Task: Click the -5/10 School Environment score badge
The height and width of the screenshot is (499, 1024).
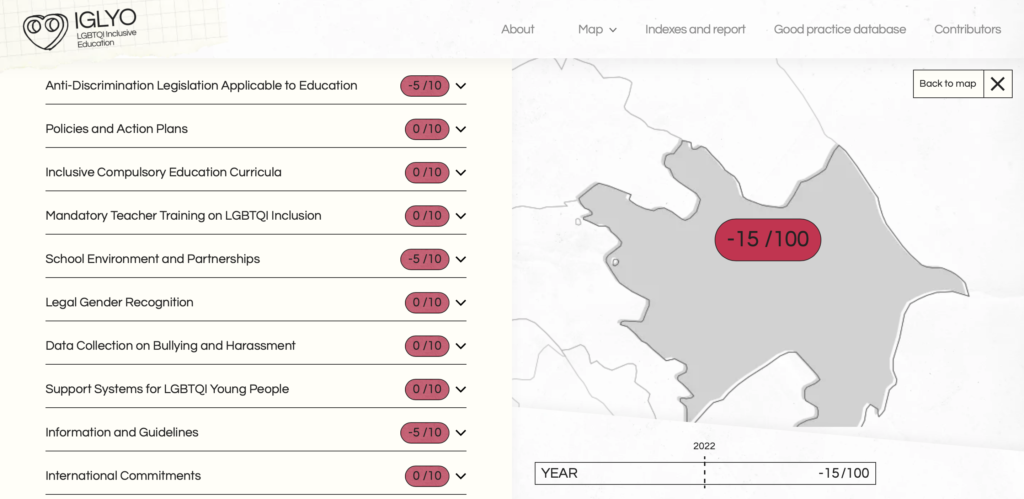Action: [x=425, y=259]
